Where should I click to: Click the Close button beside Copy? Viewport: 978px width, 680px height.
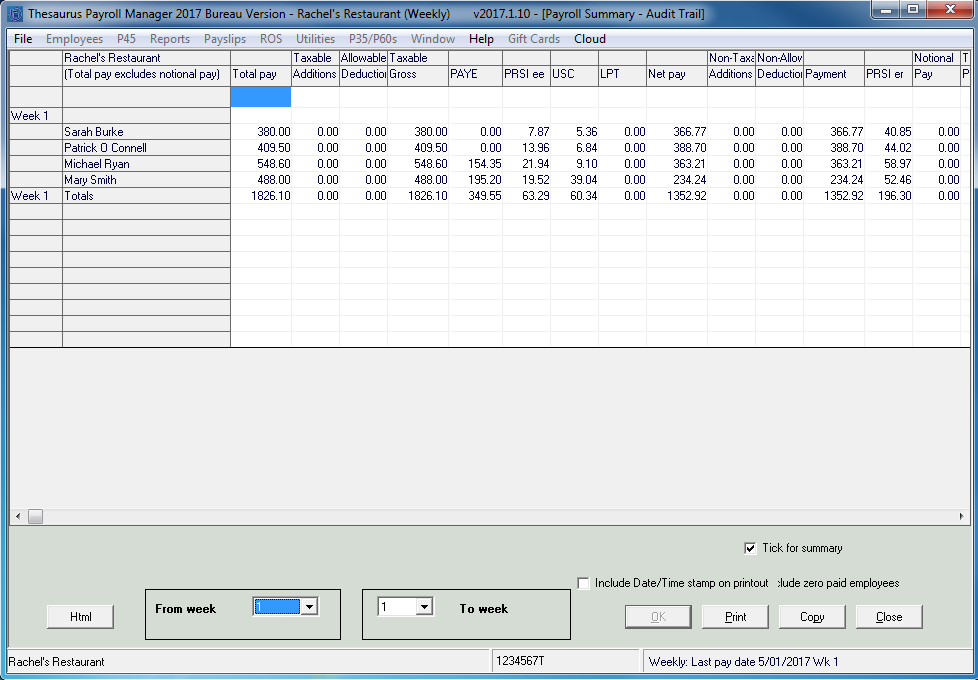point(889,617)
